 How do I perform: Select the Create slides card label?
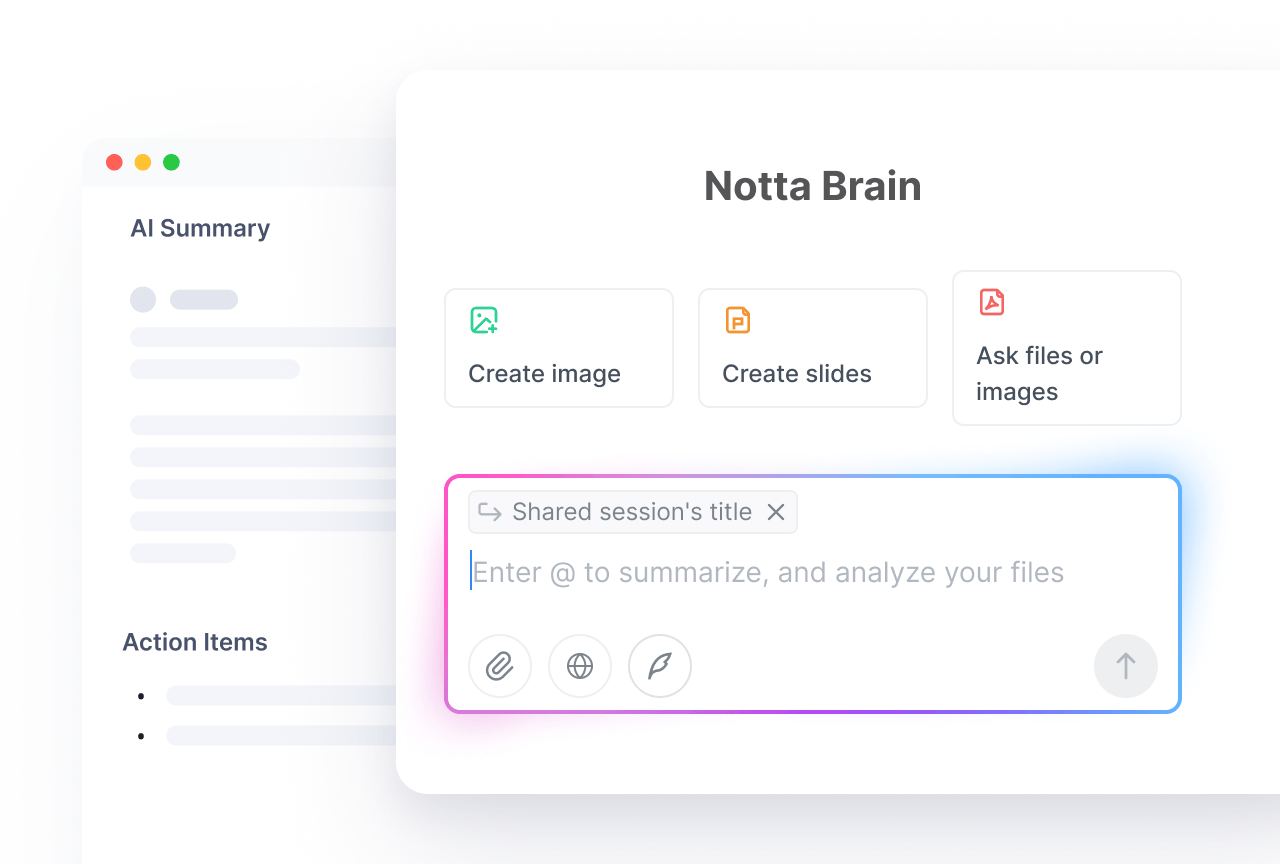[797, 374]
